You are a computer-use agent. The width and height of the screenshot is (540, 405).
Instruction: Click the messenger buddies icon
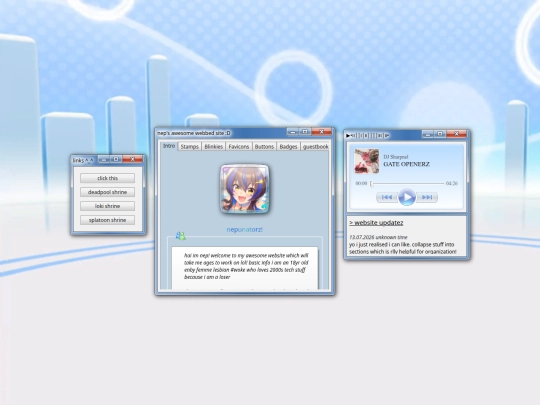click(180, 236)
